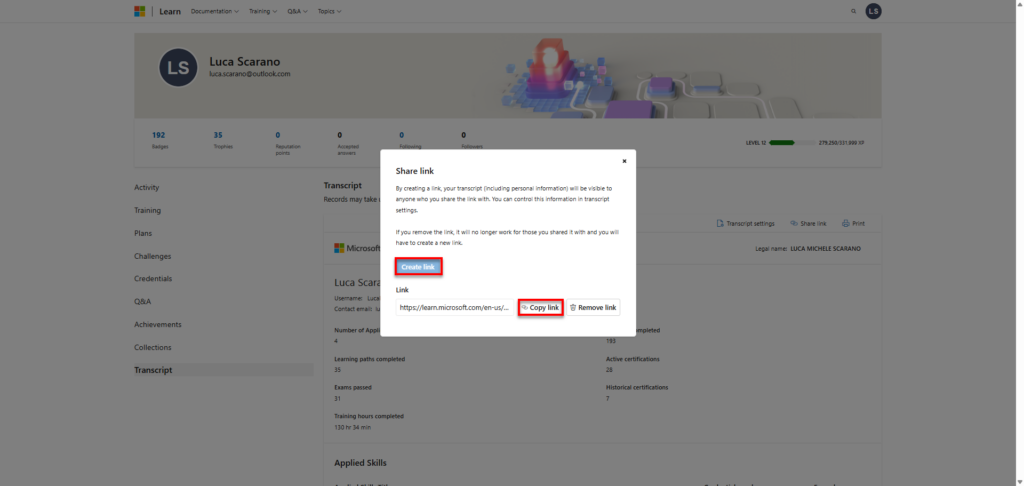Click the large LS profile picture

pyautogui.click(x=178, y=67)
